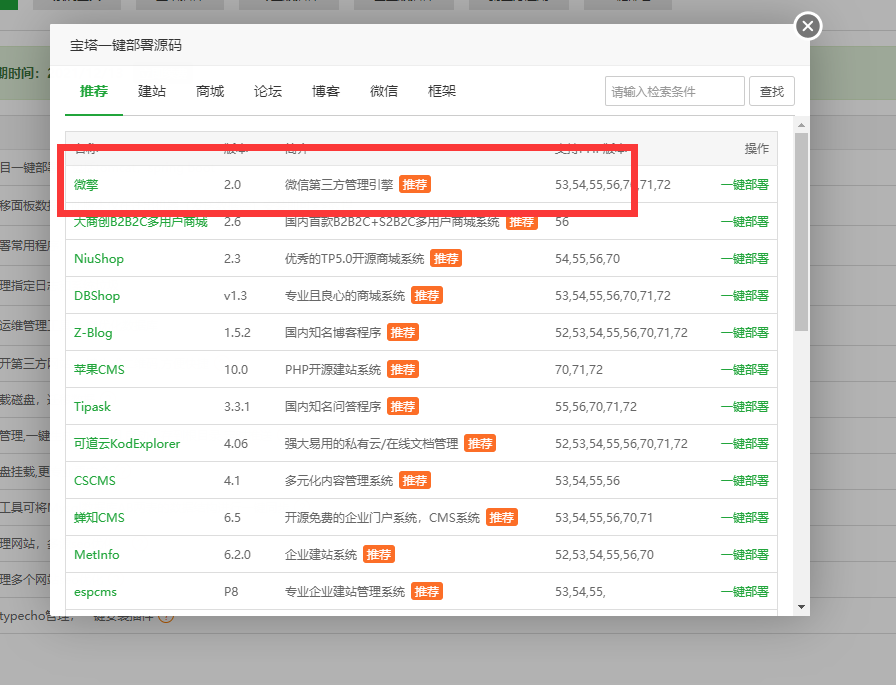Open the CSCMS link
This screenshot has width=896, height=685.
[95, 480]
